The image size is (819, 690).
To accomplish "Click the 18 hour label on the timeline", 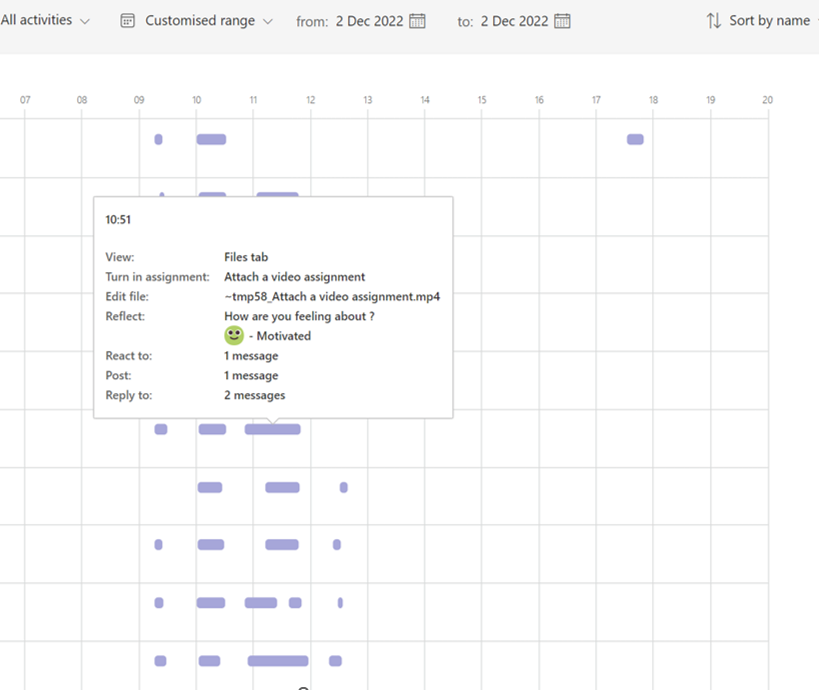I will click(x=653, y=100).
